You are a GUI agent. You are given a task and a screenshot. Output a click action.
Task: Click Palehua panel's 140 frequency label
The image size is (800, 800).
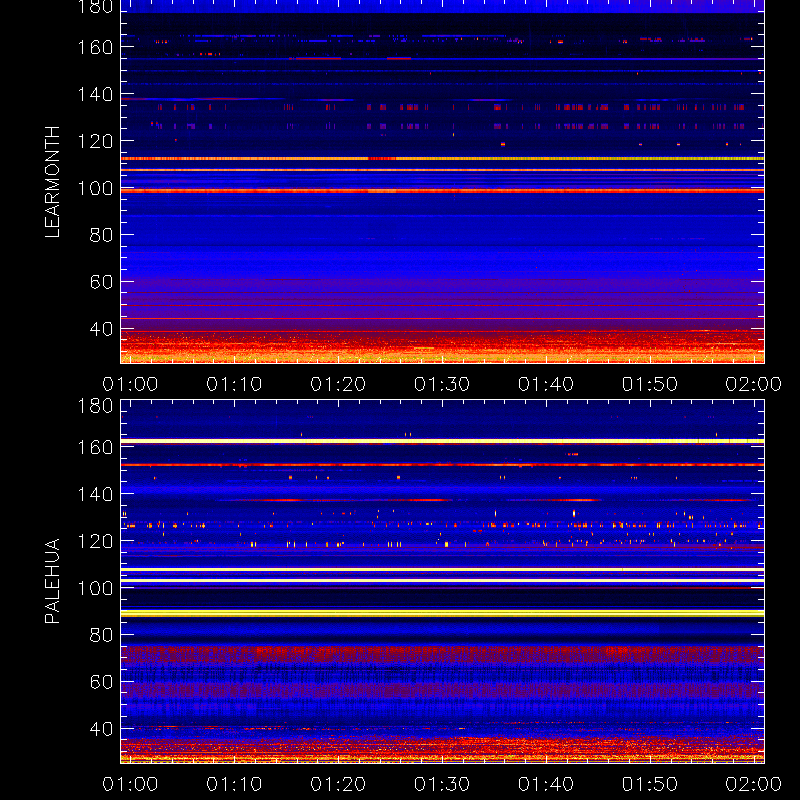pyautogui.click(x=95, y=494)
